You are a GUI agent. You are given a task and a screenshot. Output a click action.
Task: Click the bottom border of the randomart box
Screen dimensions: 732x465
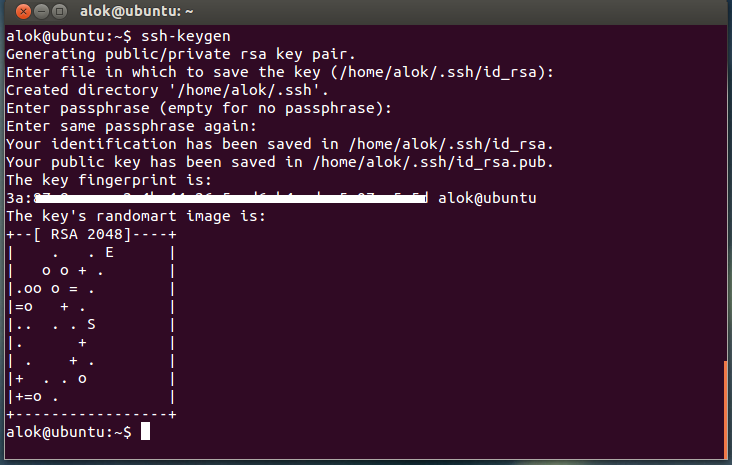point(91,414)
